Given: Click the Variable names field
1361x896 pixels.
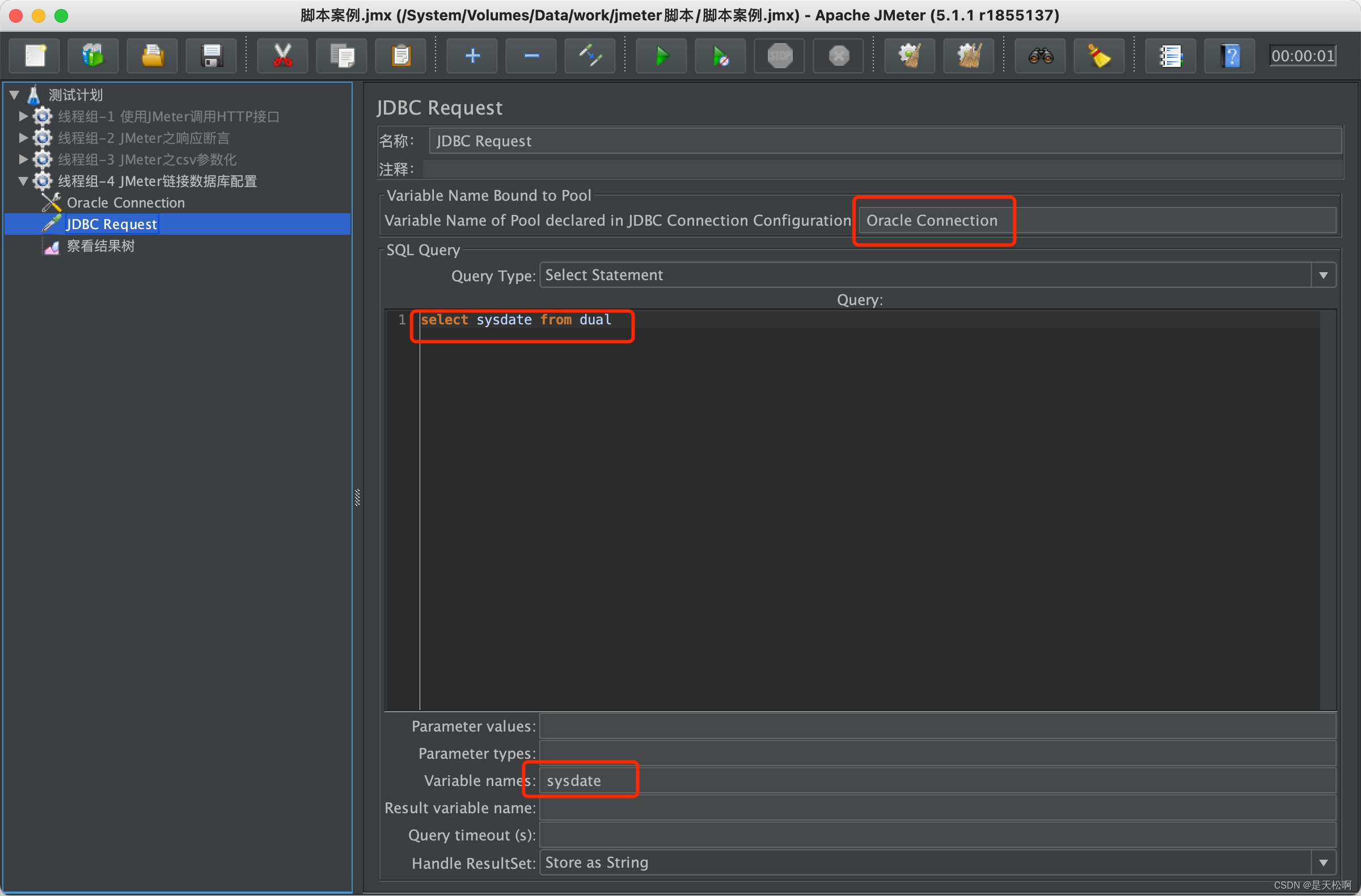Looking at the screenshot, I should tap(938, 780).
